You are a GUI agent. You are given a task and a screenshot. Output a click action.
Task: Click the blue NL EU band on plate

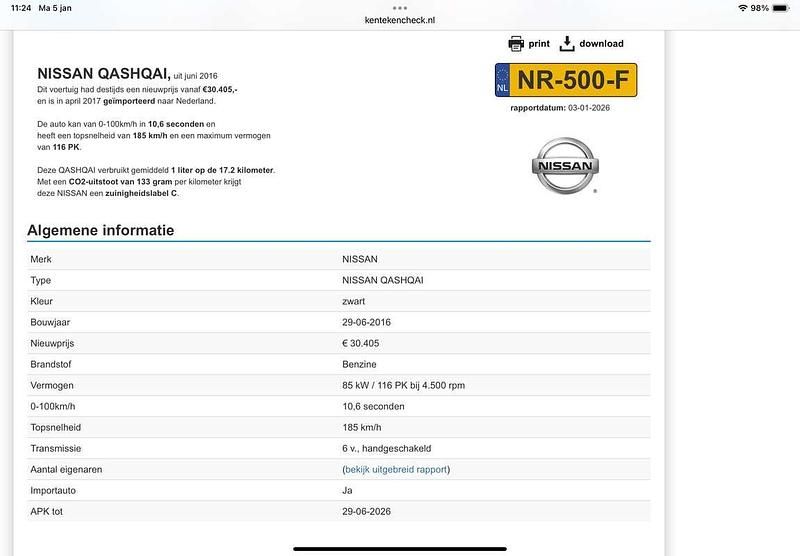[503, 80]
